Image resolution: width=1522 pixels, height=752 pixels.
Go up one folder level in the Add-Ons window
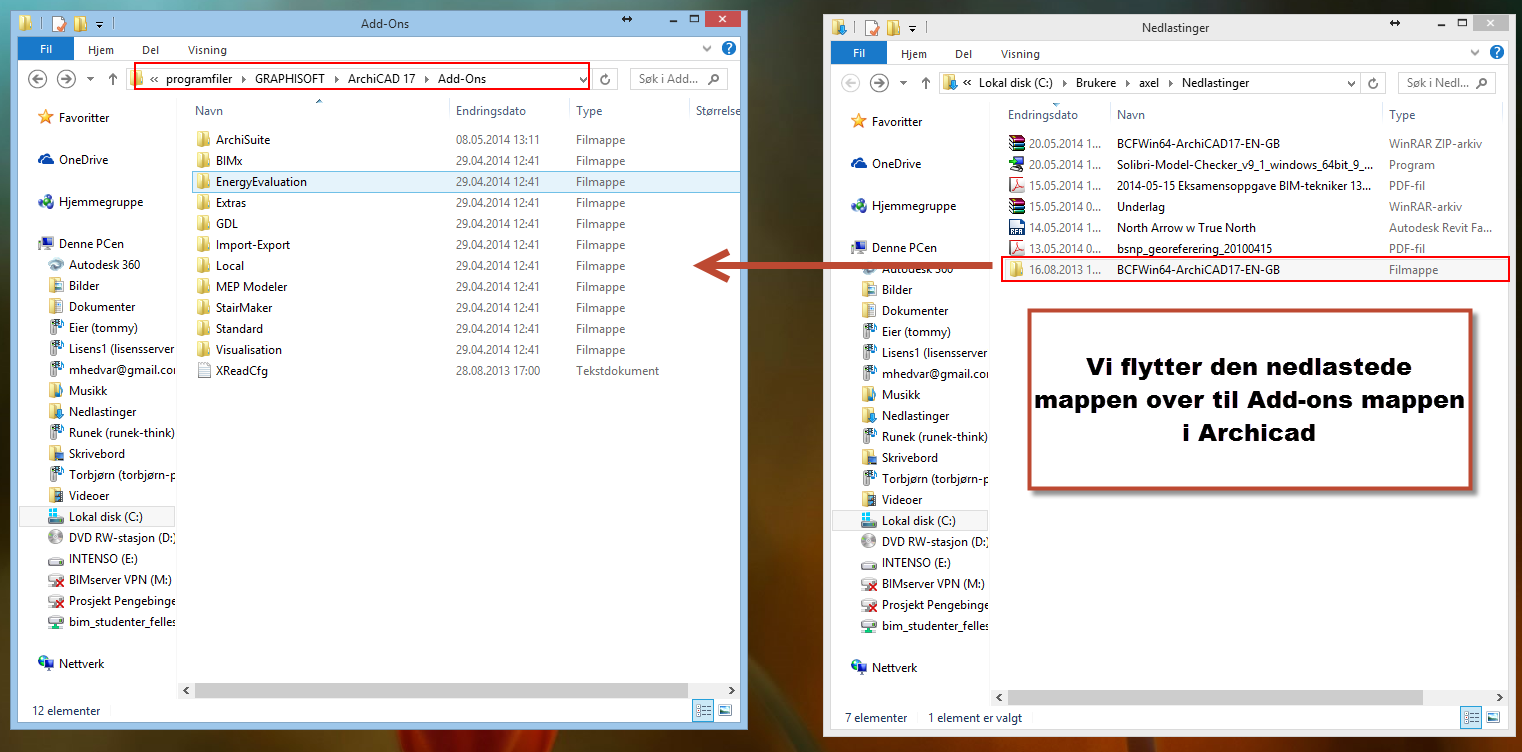coord(112,79)
